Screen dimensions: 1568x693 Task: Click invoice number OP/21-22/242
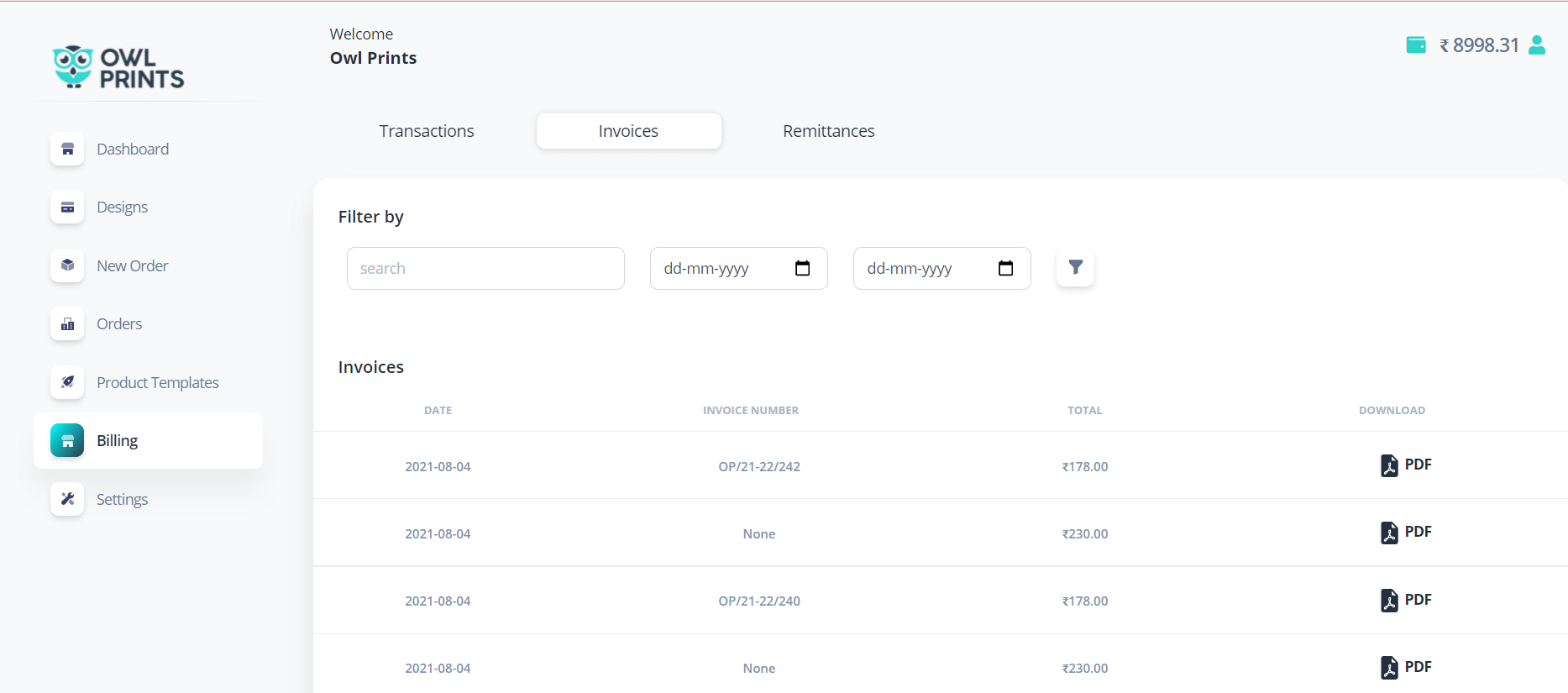tap(759, 466)
